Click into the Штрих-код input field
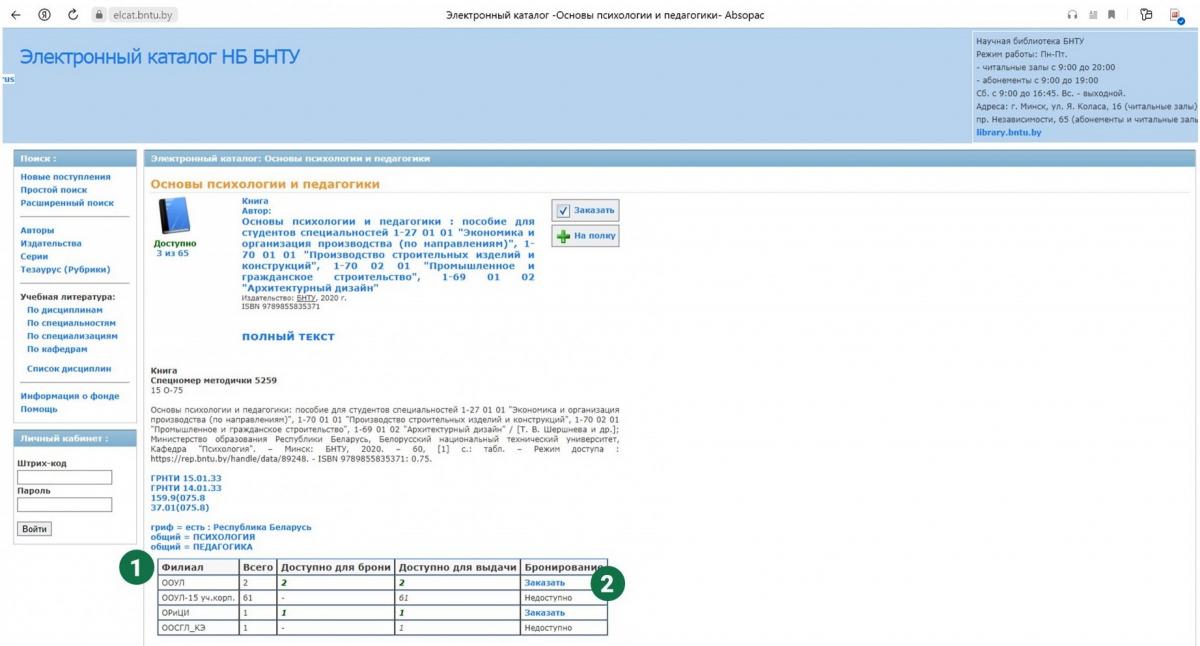The height and width of the screenshot is (646, 1200). click(x=65, y=478)
